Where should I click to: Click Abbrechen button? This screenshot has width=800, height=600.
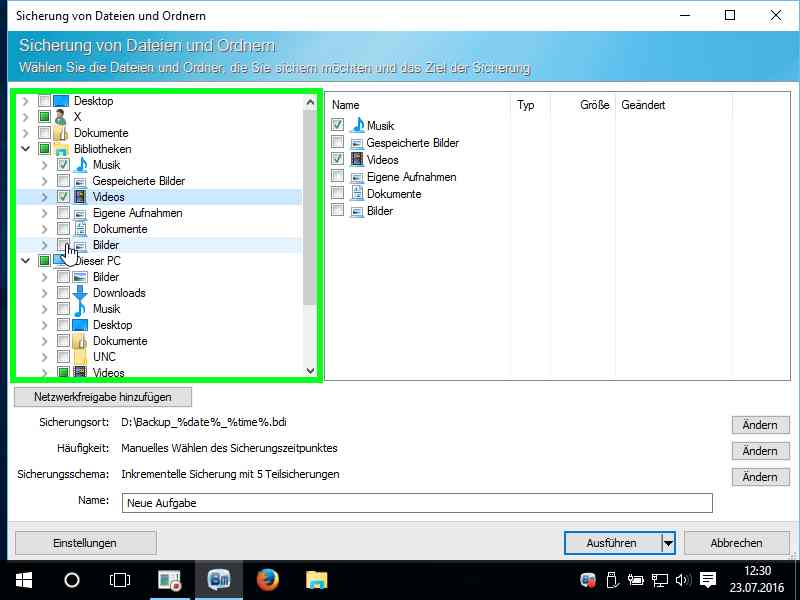(737, 543)
